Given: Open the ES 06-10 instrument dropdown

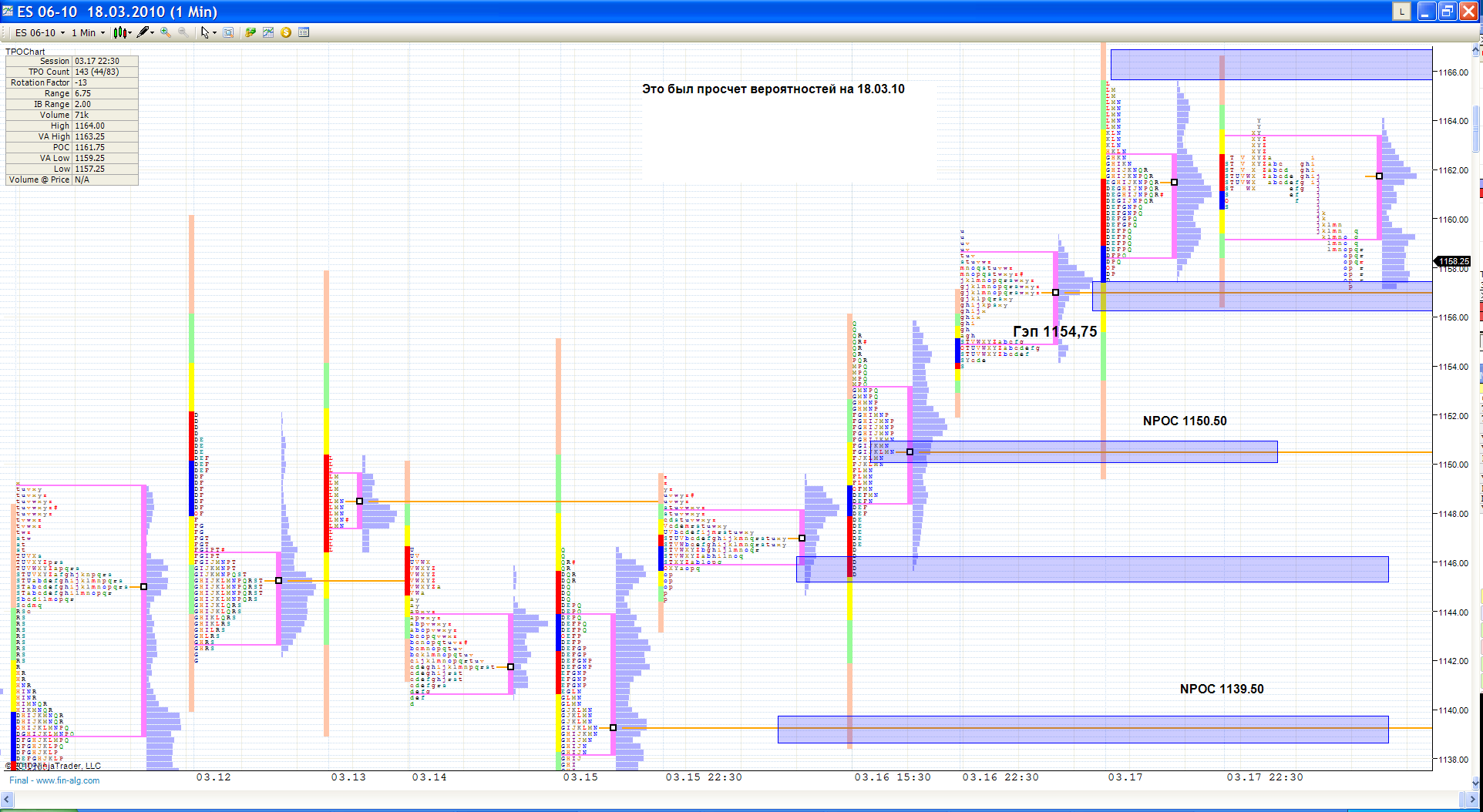Looking at the screenshot, I should [40, 32].
